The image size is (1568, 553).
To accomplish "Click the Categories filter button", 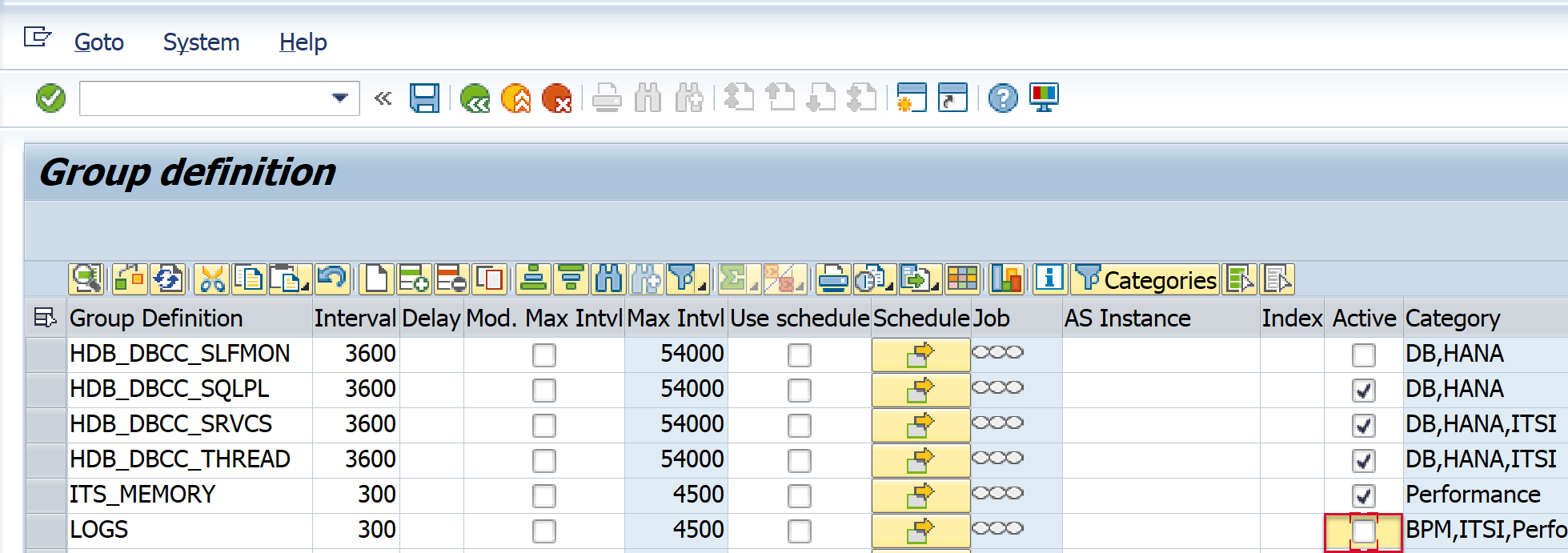I will (x=1145, y=279).
